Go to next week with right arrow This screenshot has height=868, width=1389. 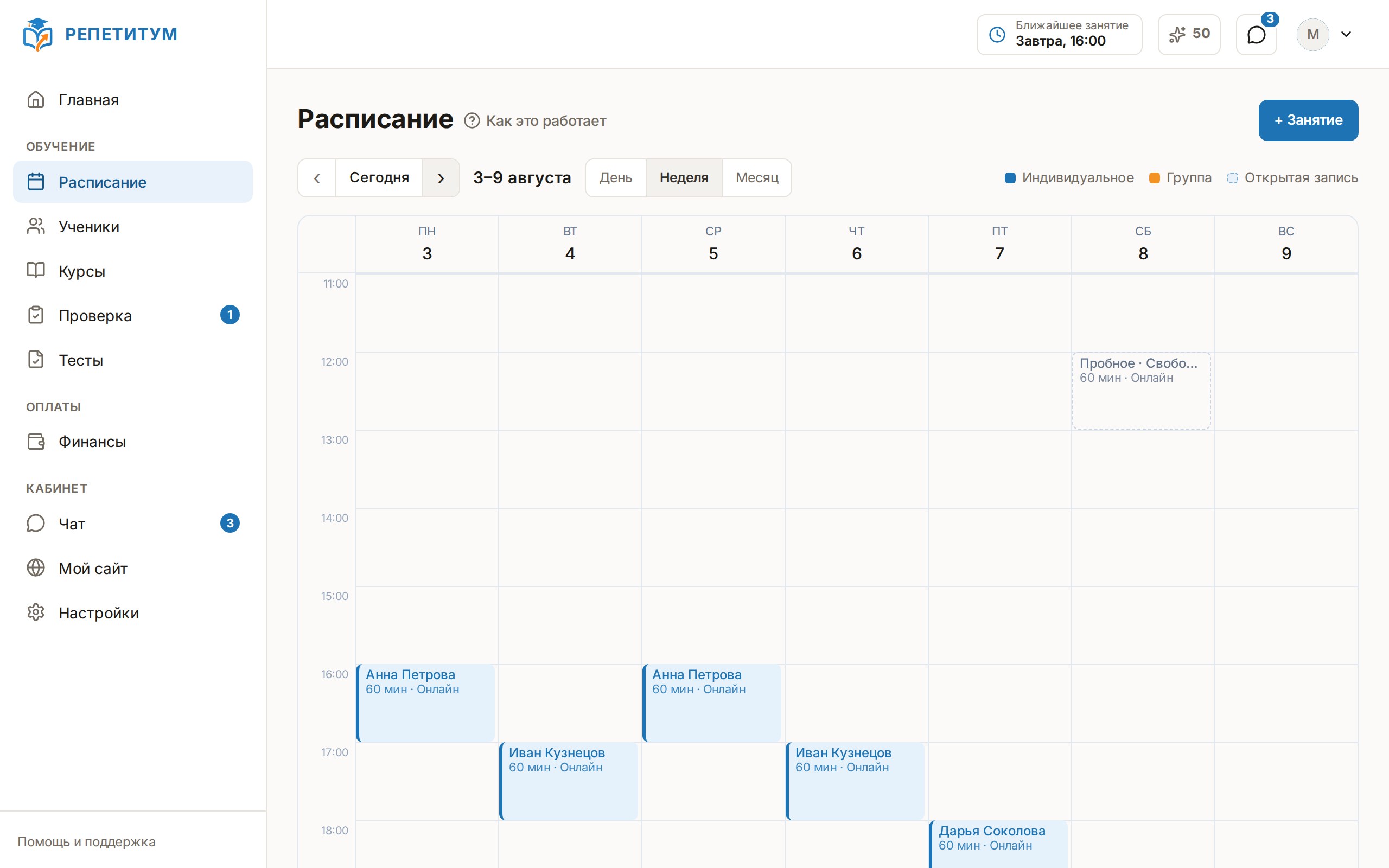(441, 178)
